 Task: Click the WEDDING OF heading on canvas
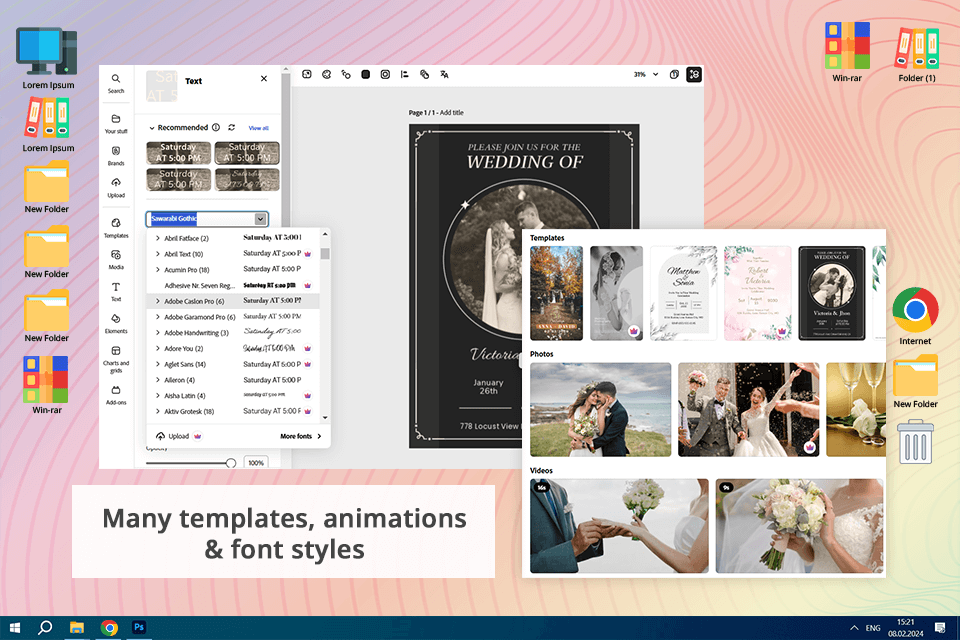coord(525,162)
